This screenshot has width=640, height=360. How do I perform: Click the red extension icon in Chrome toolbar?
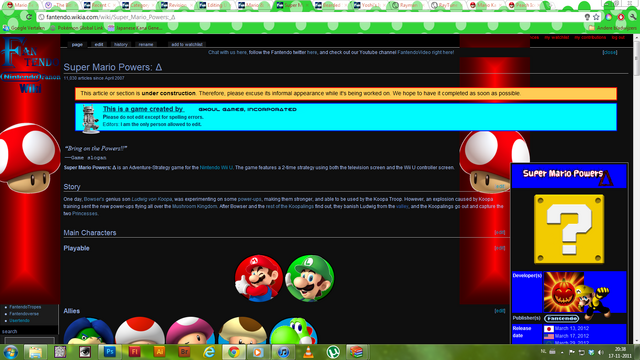(x=621, y=17)
